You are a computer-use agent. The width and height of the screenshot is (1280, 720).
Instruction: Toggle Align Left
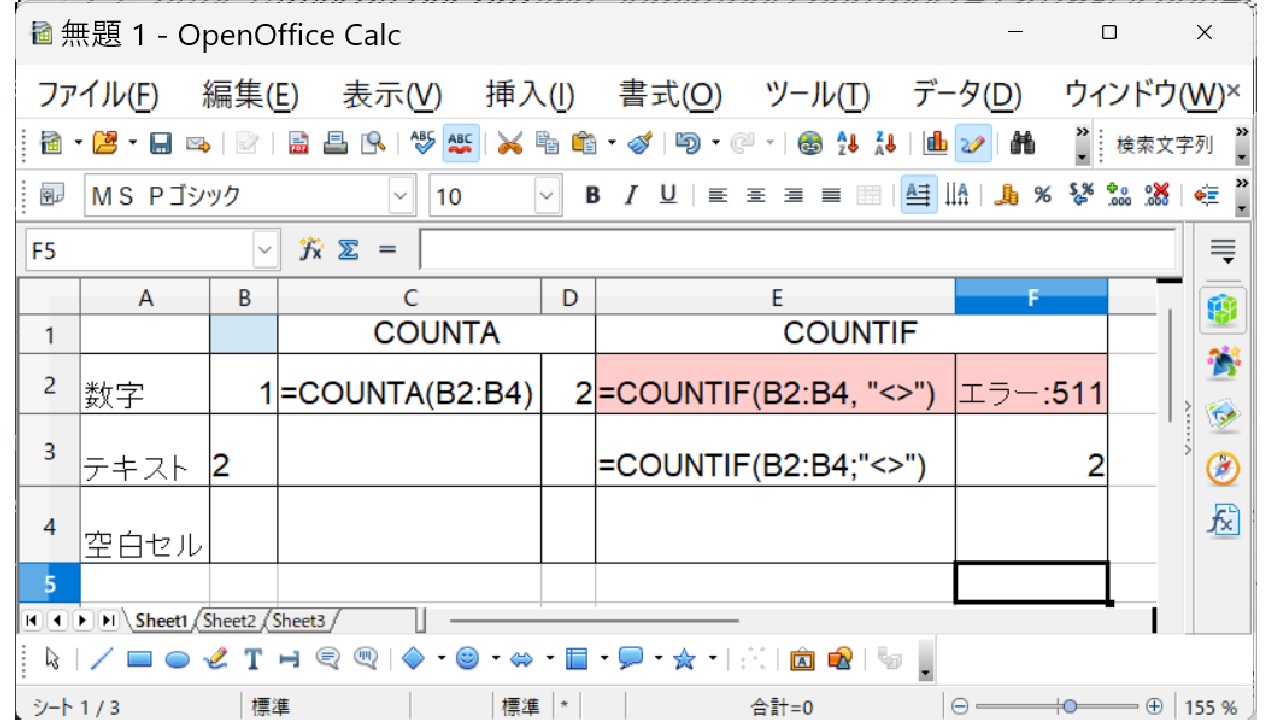pyautogui.click(x=717, y=195)
